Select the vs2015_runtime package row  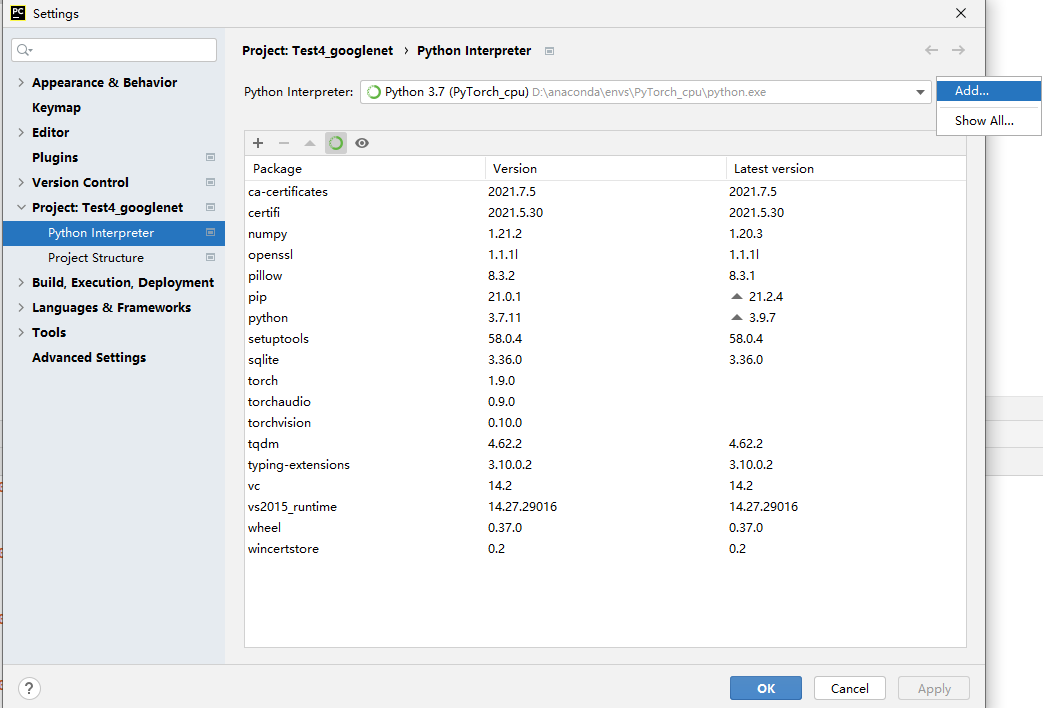(x=605, y=506)
